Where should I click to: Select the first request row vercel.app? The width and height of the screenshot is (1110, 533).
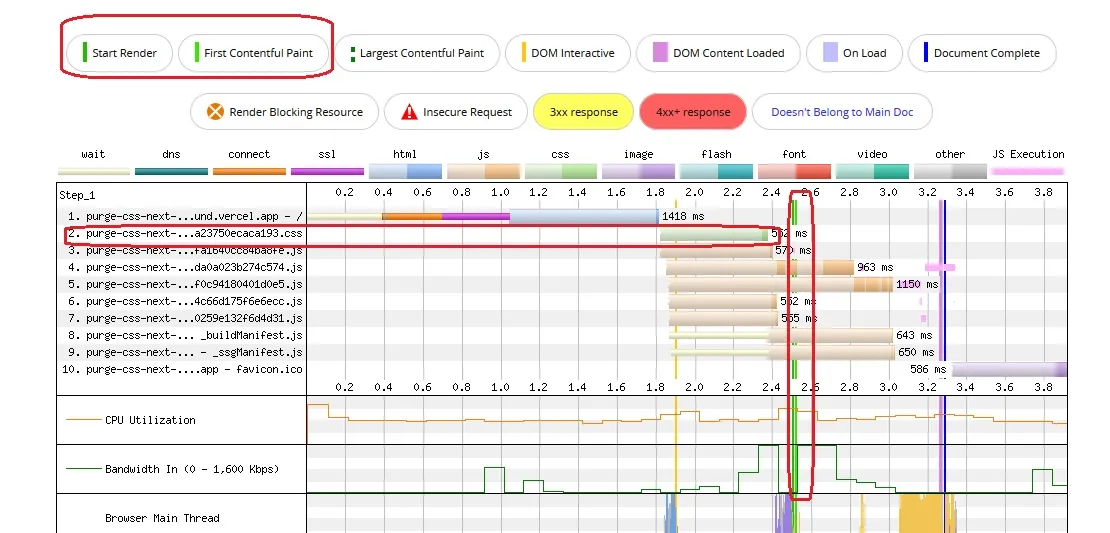tap(184, 215)
